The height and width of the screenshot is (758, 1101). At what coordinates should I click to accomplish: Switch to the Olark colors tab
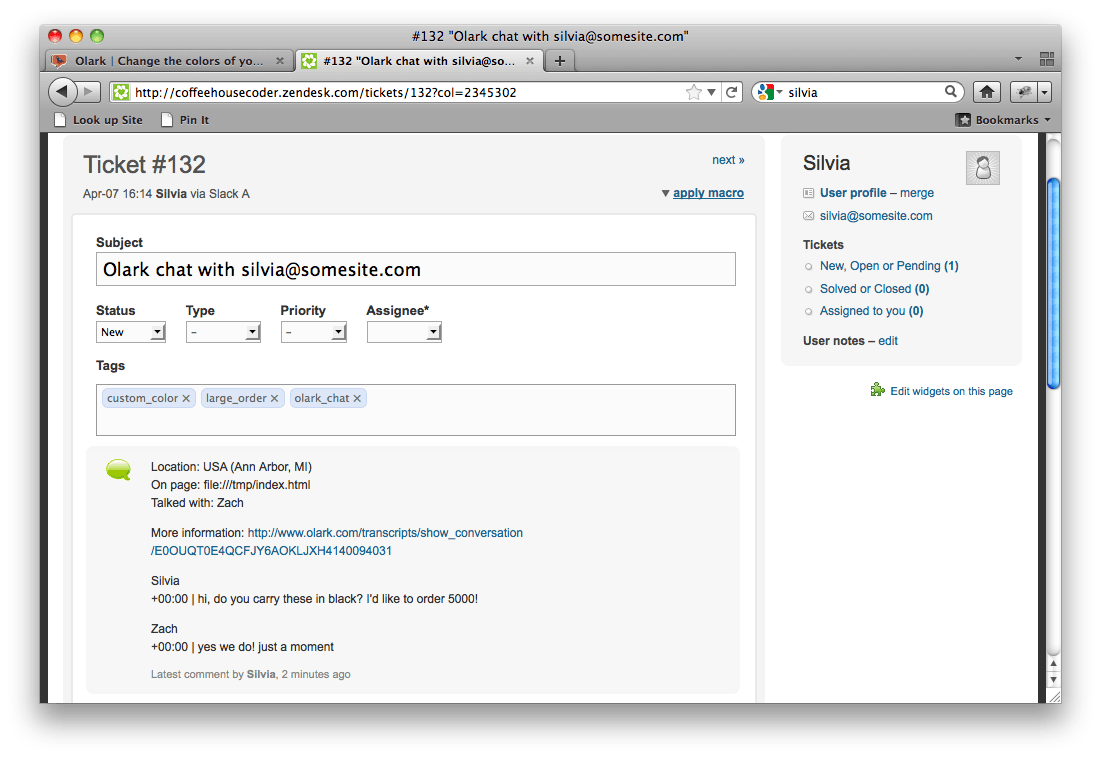pos(169,61)
